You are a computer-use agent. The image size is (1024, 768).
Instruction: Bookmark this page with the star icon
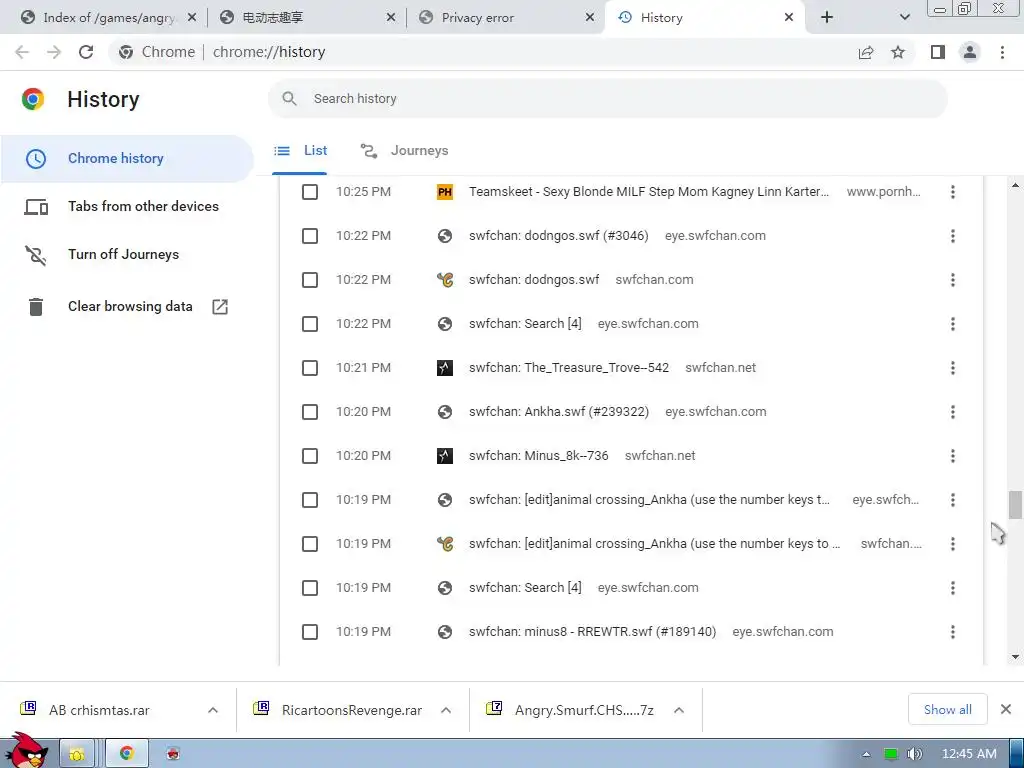(898, 52)
